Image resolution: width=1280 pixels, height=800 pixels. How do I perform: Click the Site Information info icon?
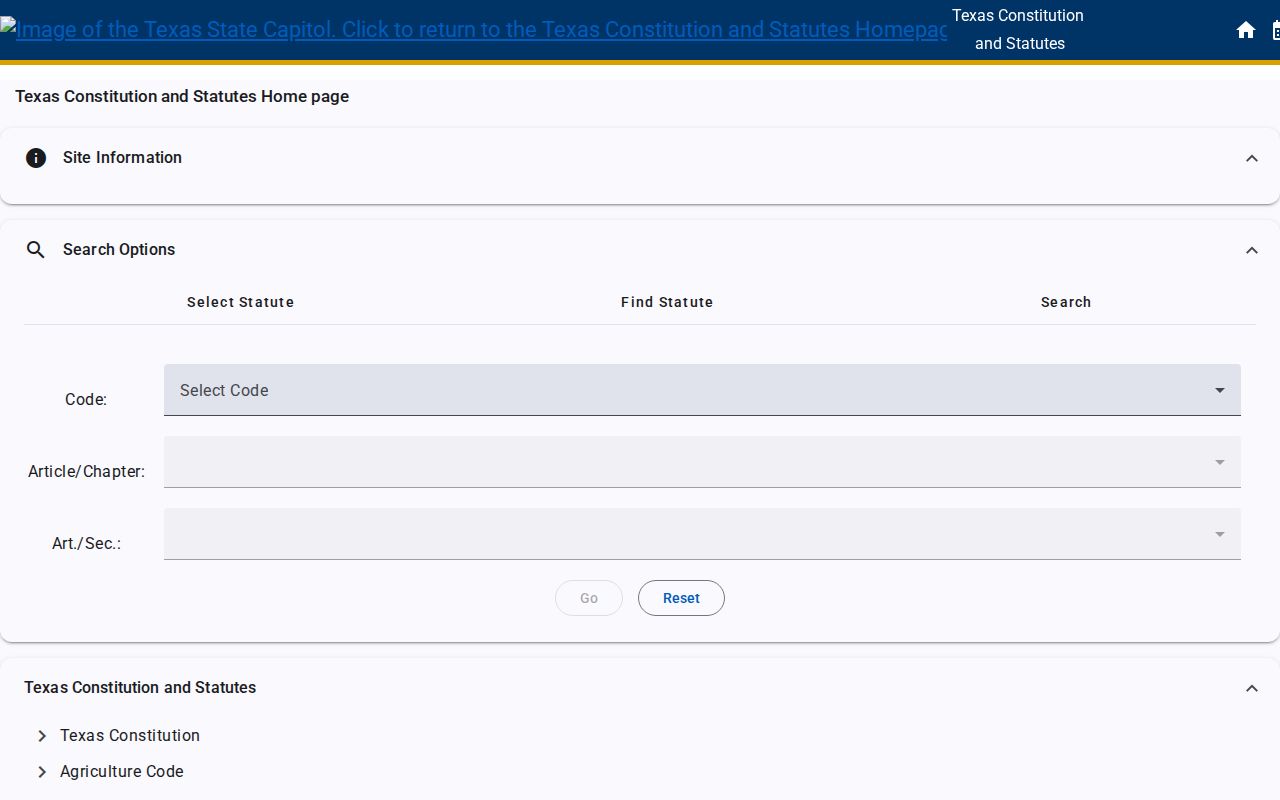(x=36, y=158)
